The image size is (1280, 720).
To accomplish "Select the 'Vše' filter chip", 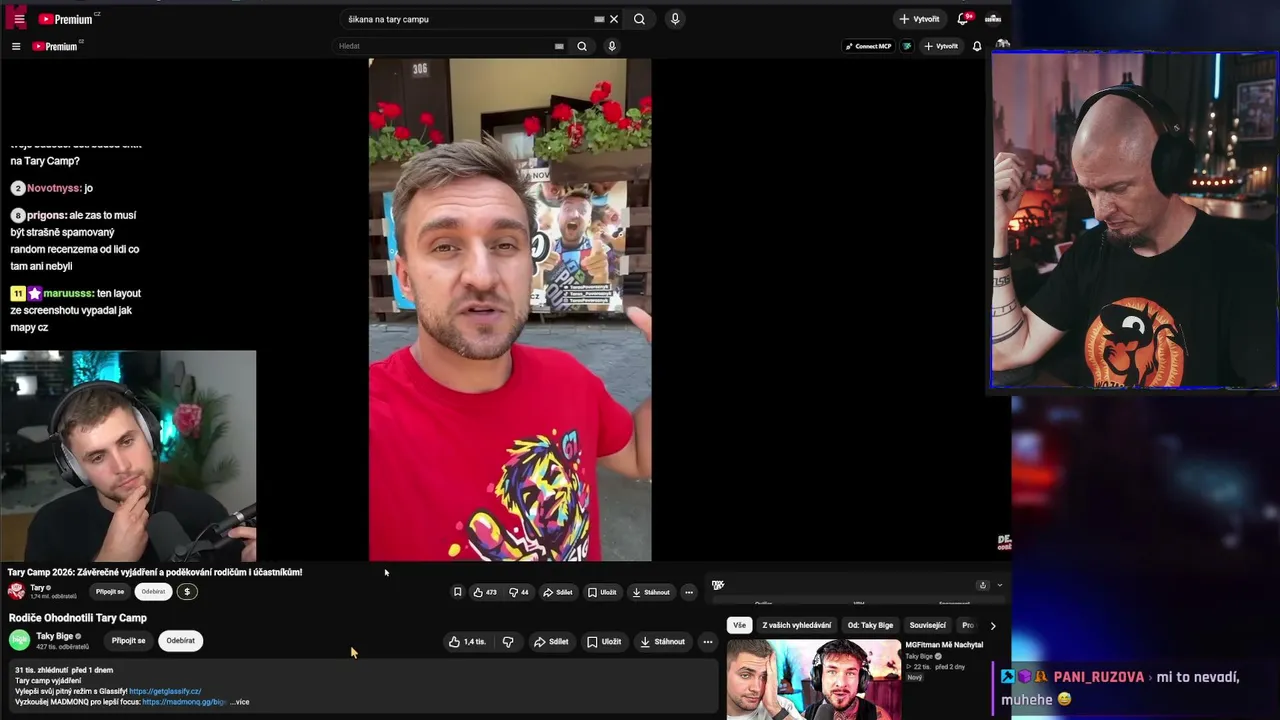I will click(739, 625).
